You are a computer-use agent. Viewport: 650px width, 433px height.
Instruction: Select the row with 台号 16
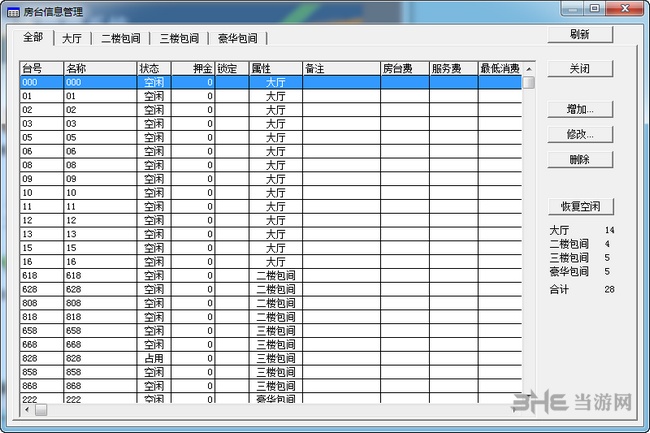(271, 261)
